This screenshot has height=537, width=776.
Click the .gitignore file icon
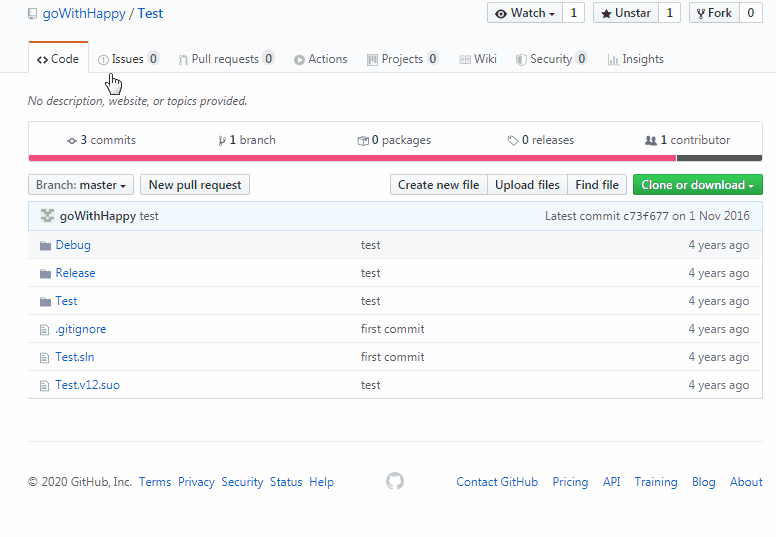(x=45, y=330)
